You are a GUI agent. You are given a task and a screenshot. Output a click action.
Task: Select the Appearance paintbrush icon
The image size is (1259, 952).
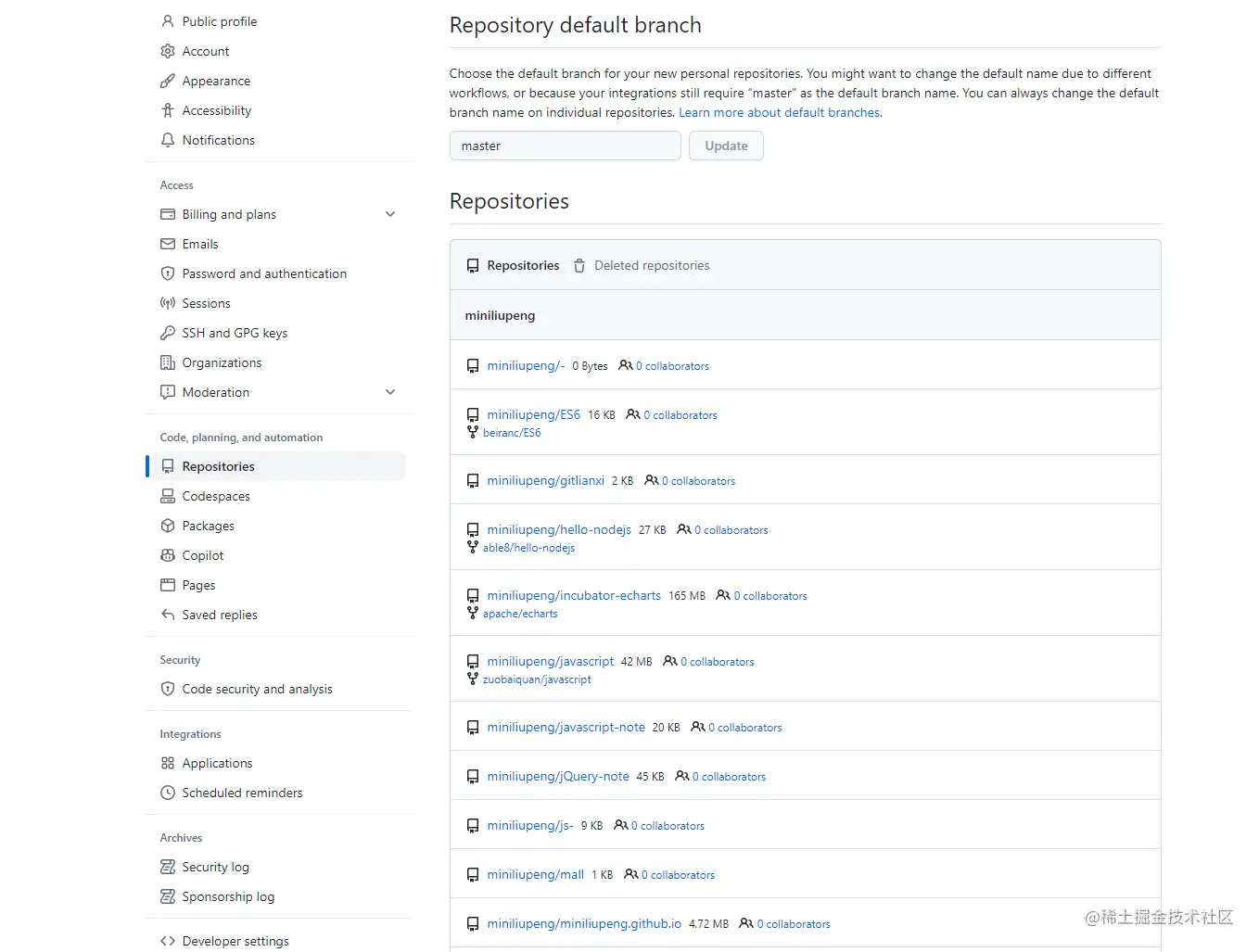pos(168,81)
